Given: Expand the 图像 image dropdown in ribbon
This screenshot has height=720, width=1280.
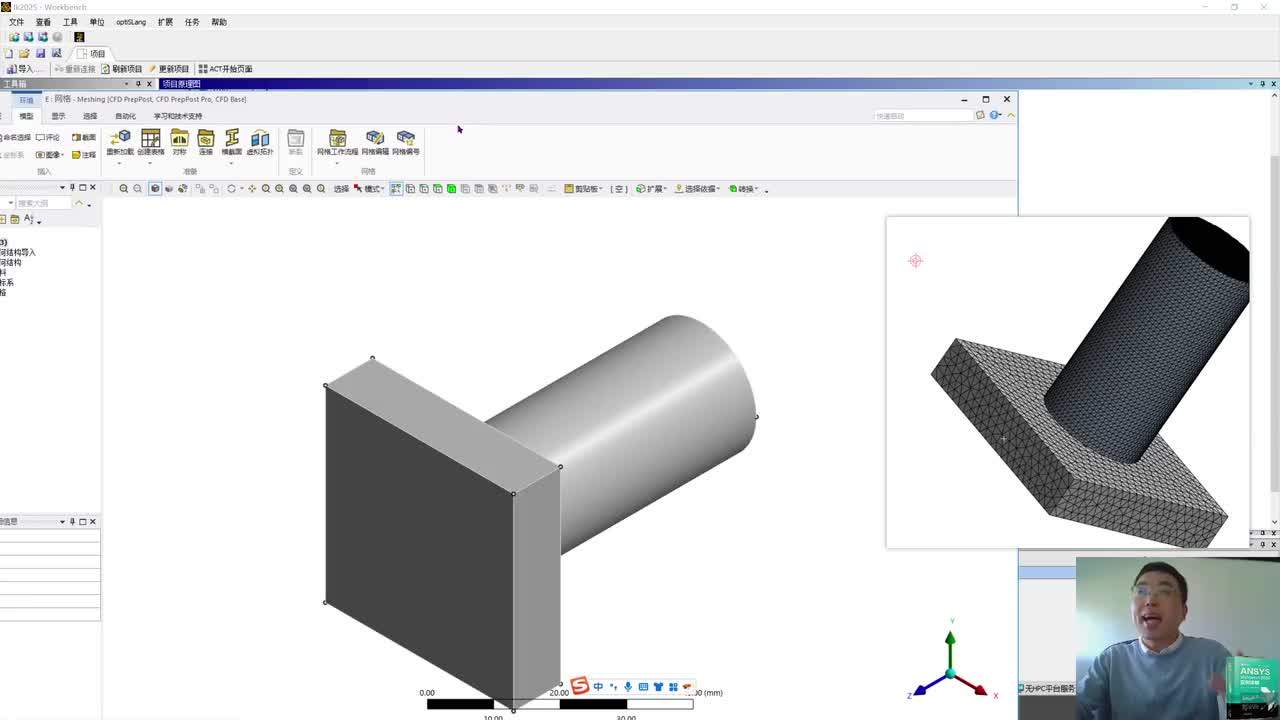Looking at the screenshot, I should [x=50, y=155].
